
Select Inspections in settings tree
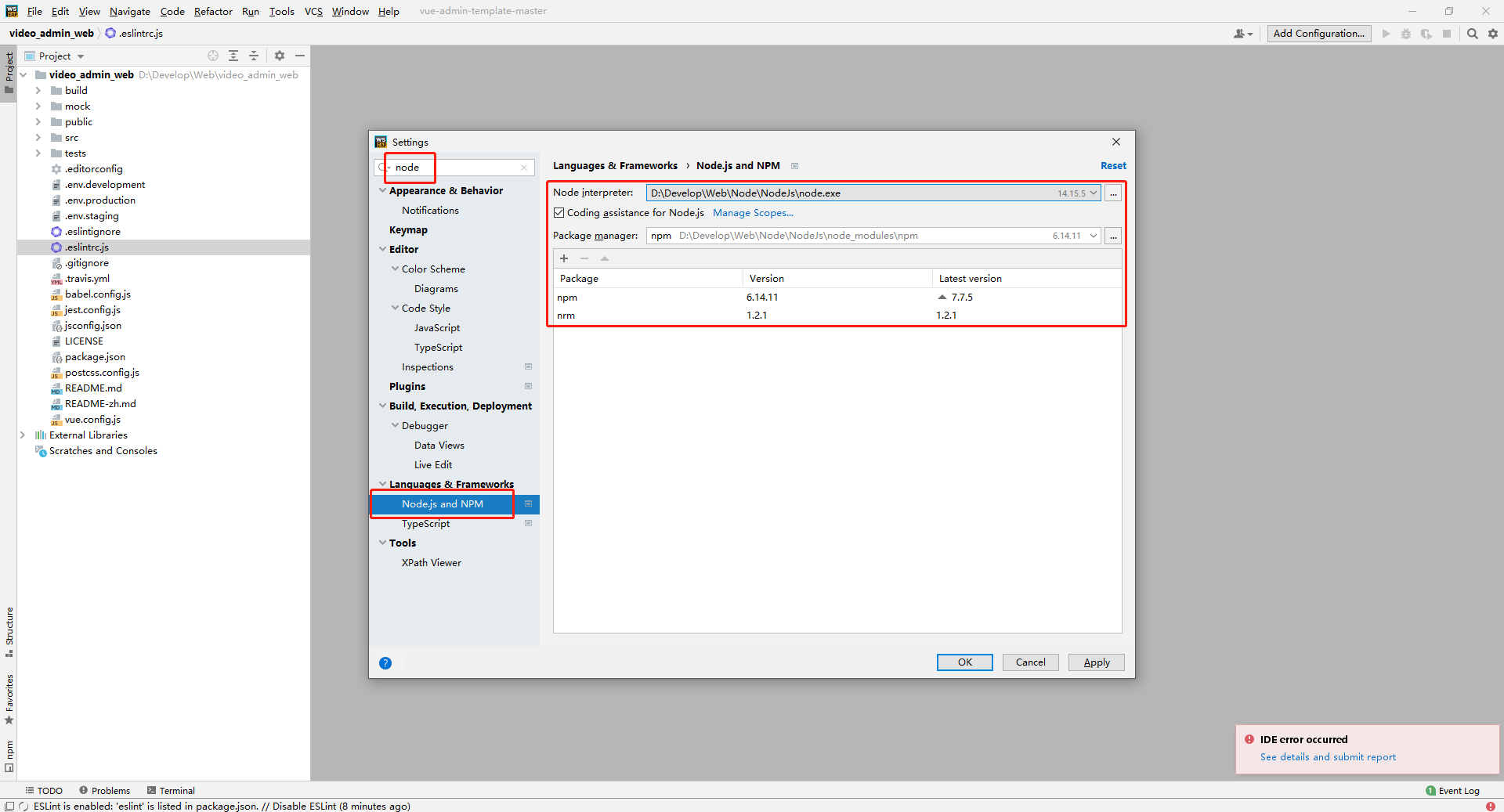(x=428, y=367)
